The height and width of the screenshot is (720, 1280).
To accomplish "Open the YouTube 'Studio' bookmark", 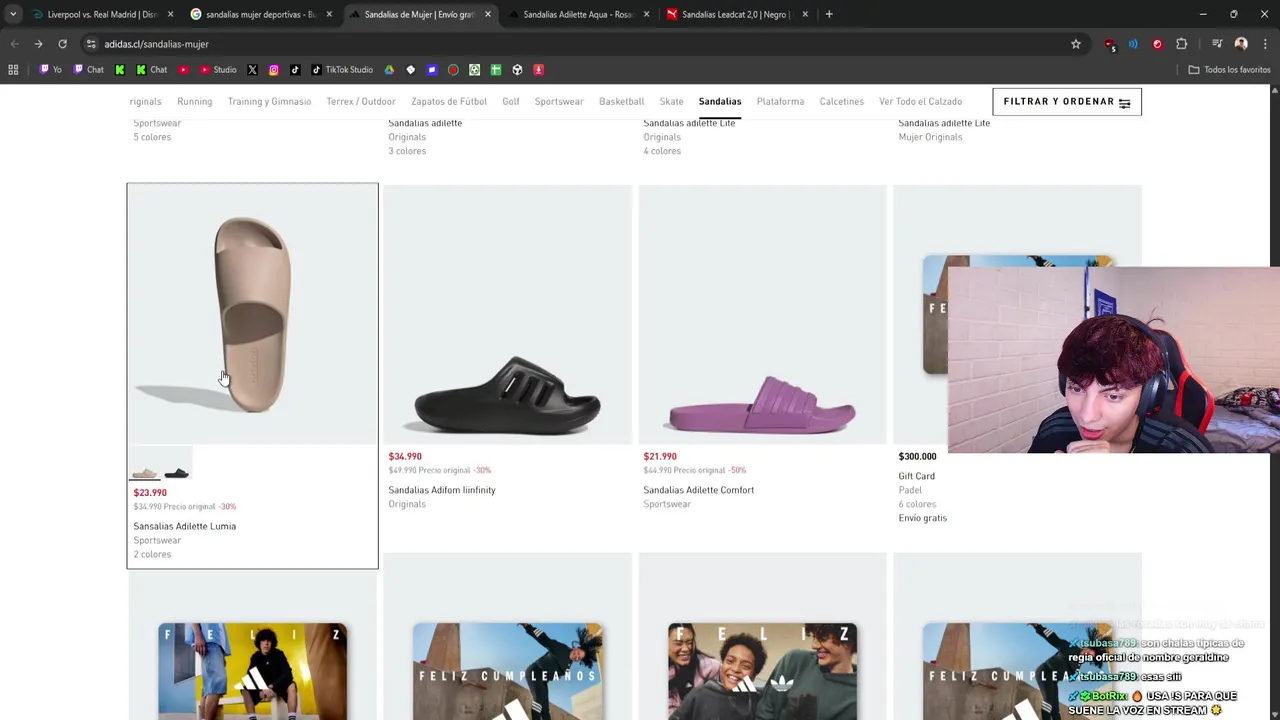I will [x=218, y=70].
